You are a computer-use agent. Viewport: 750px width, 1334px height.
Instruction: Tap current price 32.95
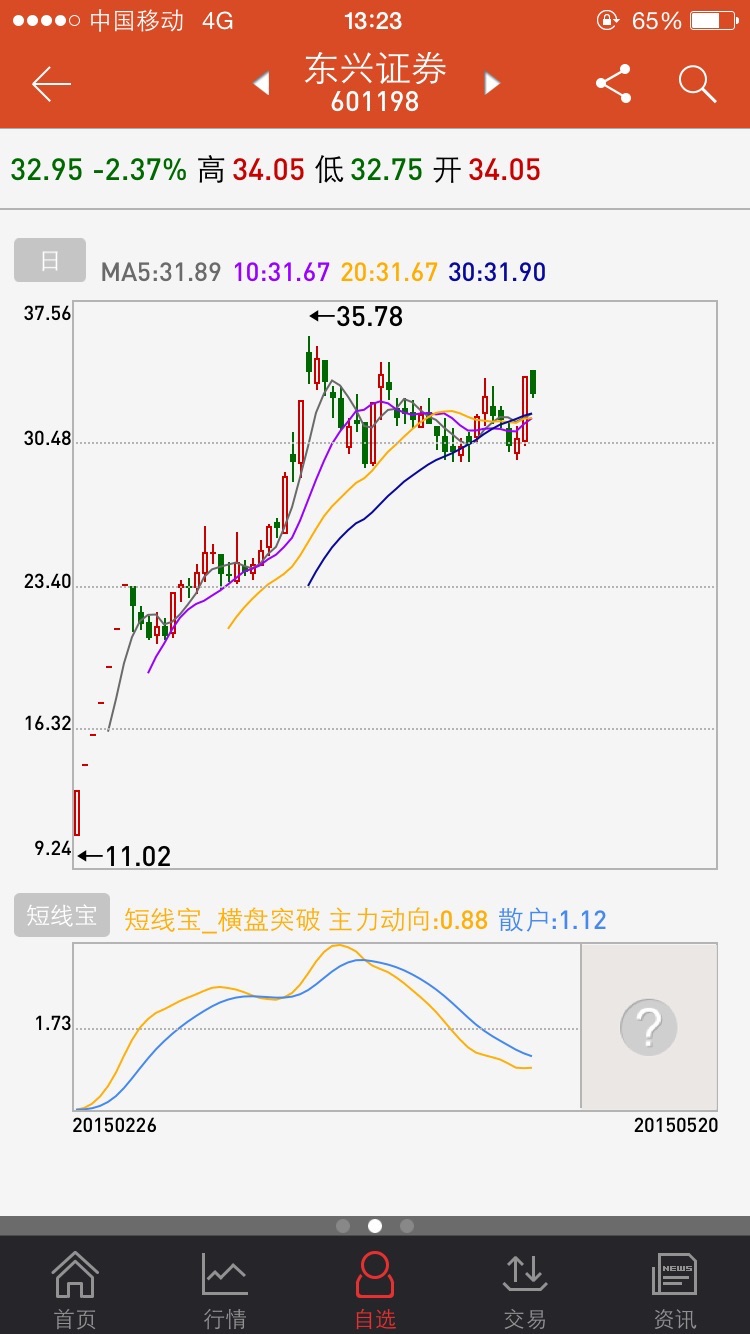click(47, 170)
